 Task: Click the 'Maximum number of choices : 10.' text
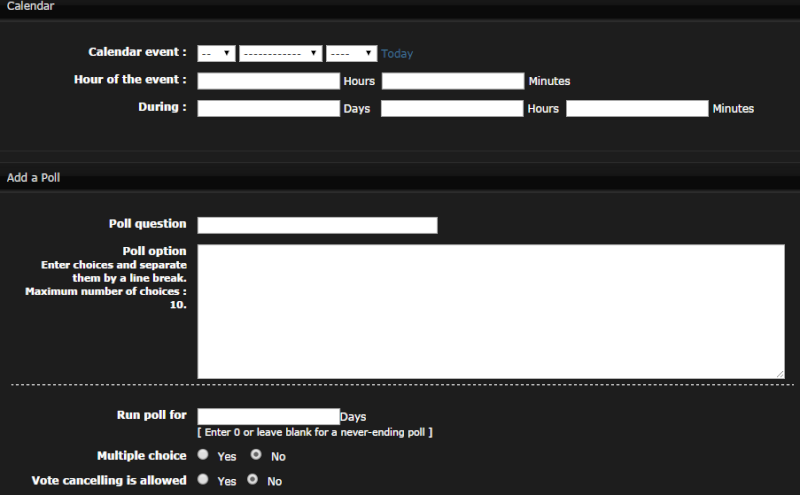click(x=106, y=298)
